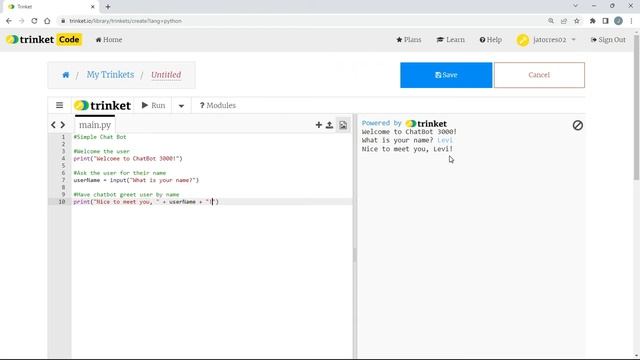This screenshot has width=640, height=360.
Task: Open the editor hamburger menu
Action: tap(59, 105)
